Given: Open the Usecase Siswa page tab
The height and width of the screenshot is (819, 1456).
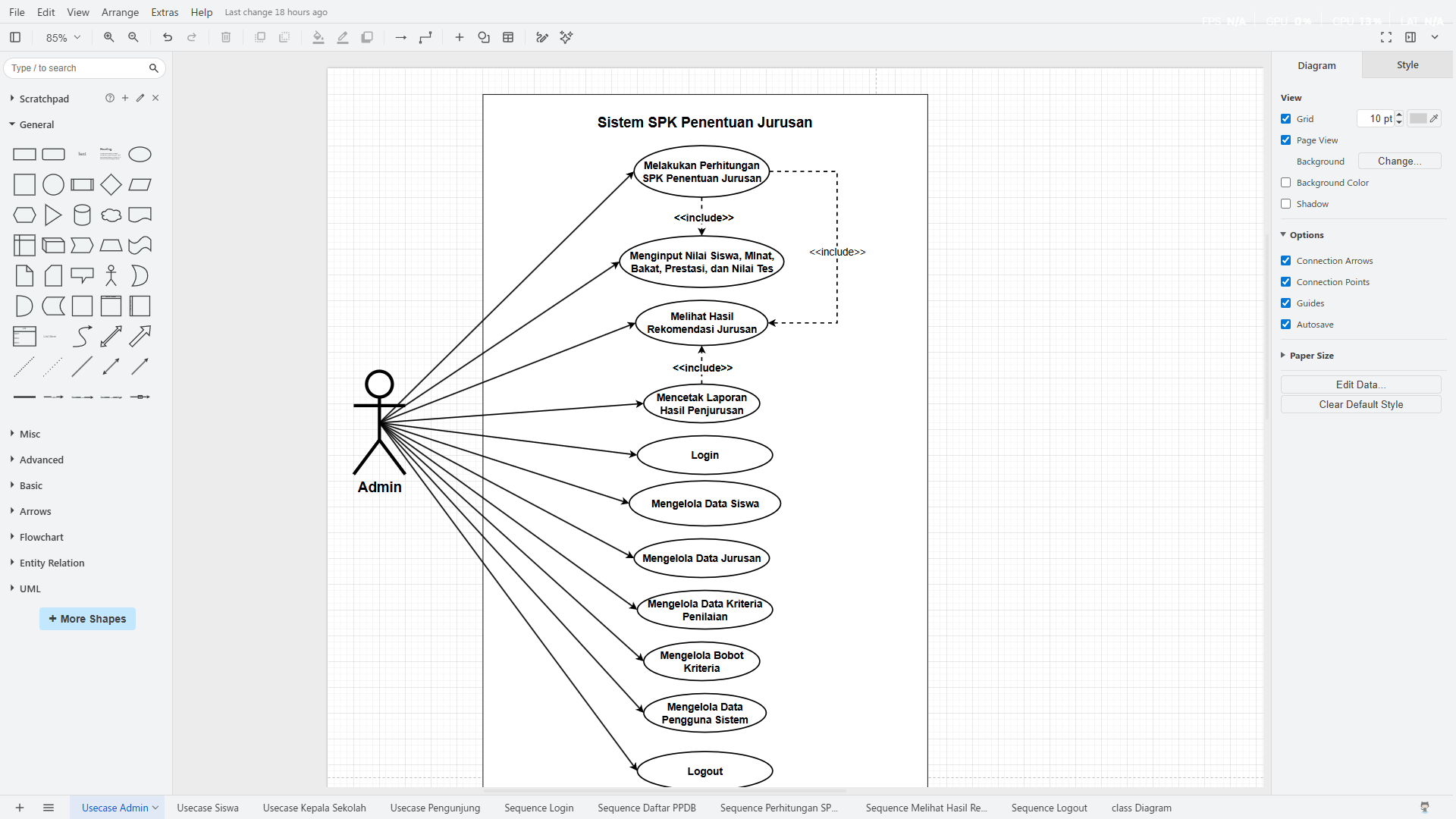Looking at the screenshot, I should [208, 808].
